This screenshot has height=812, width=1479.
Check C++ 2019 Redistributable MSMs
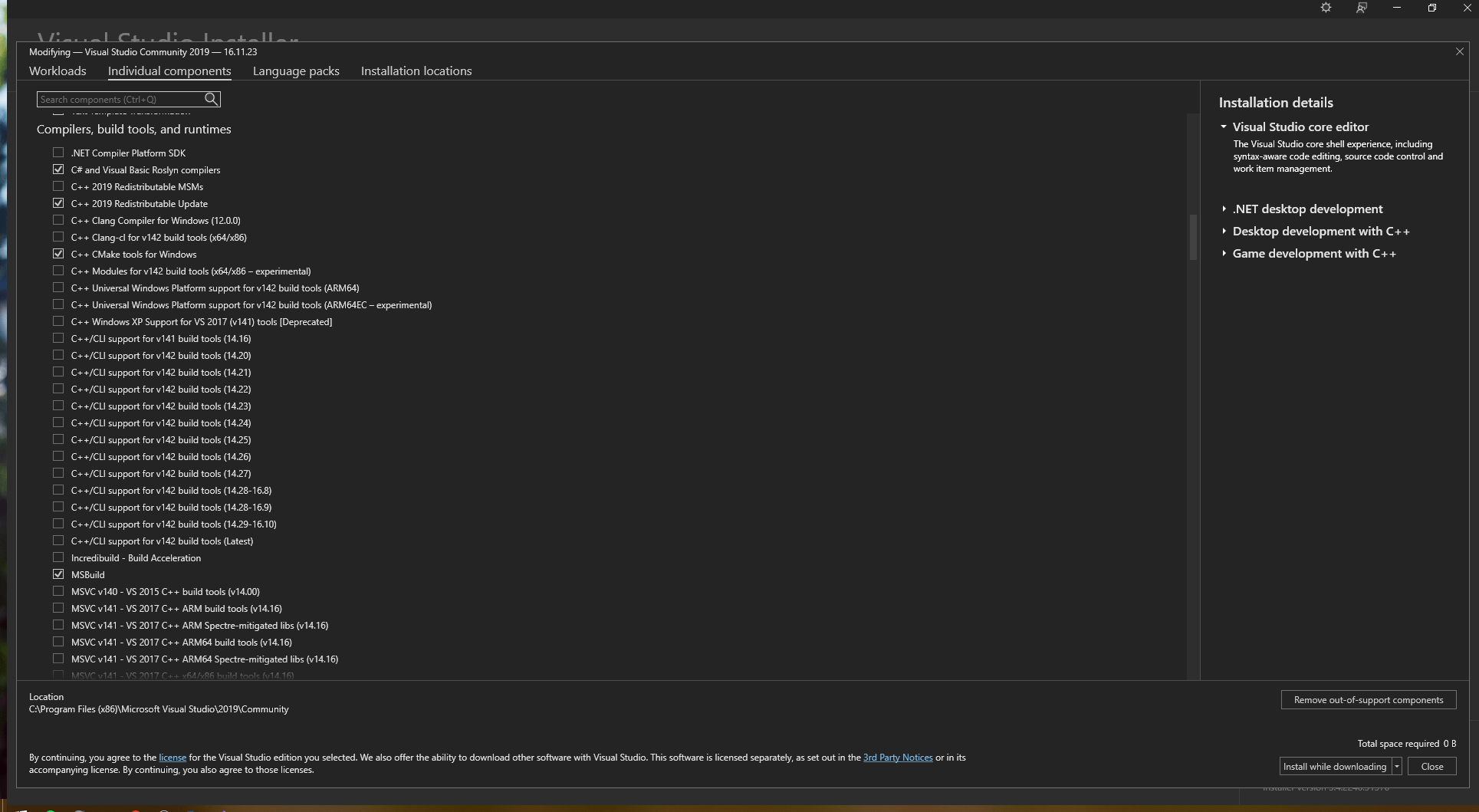coord(58,186)
